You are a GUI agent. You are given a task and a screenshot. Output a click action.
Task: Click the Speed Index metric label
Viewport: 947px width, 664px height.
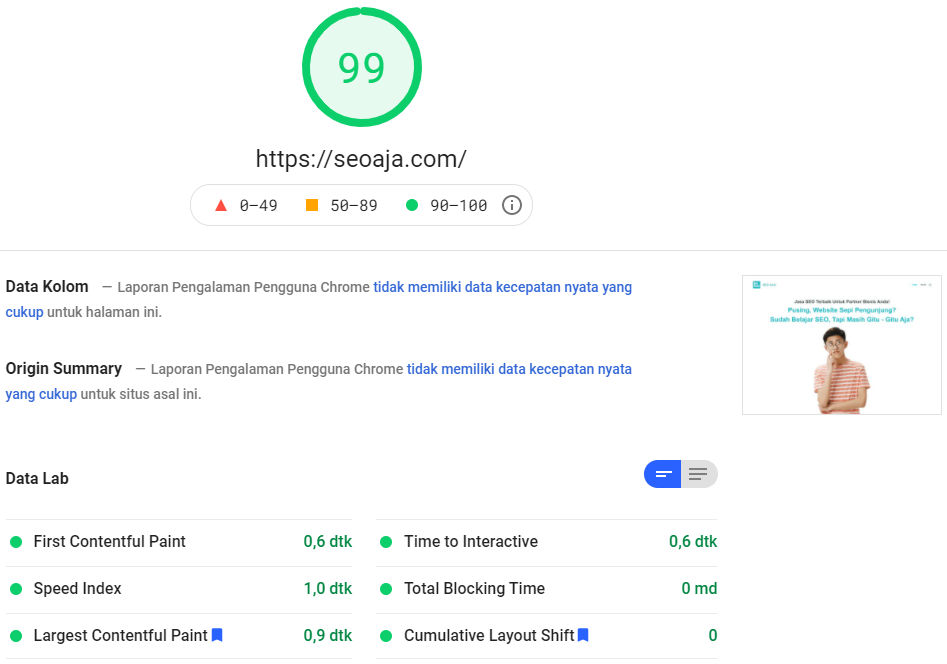[77, 588]
